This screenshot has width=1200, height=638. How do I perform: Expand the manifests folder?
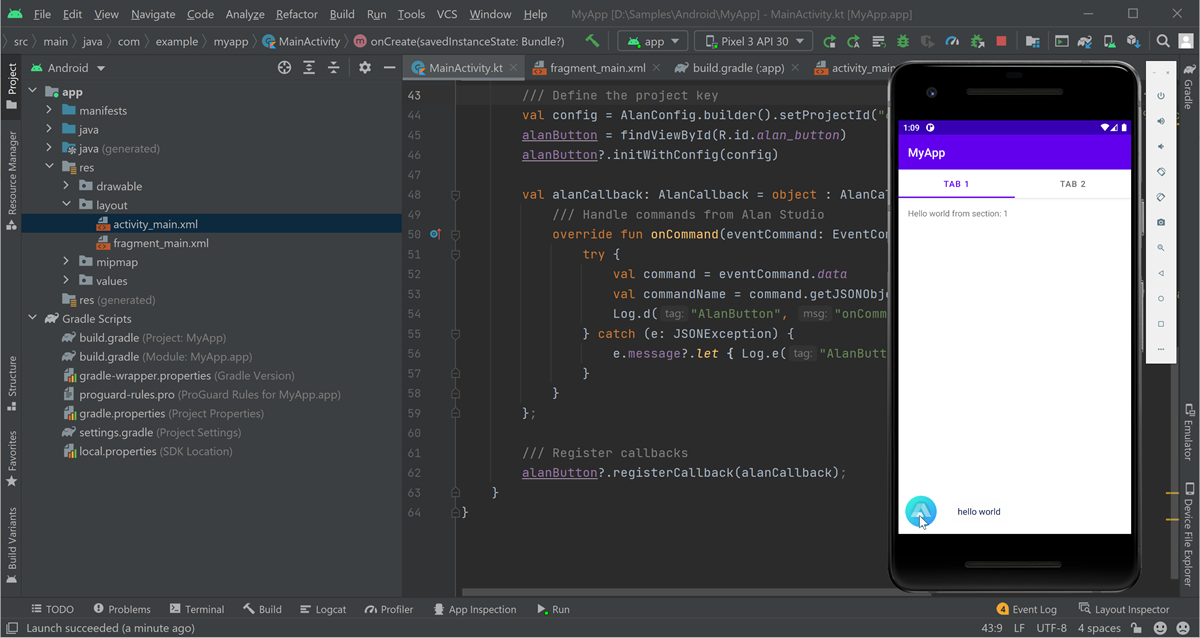click(49, 111)
